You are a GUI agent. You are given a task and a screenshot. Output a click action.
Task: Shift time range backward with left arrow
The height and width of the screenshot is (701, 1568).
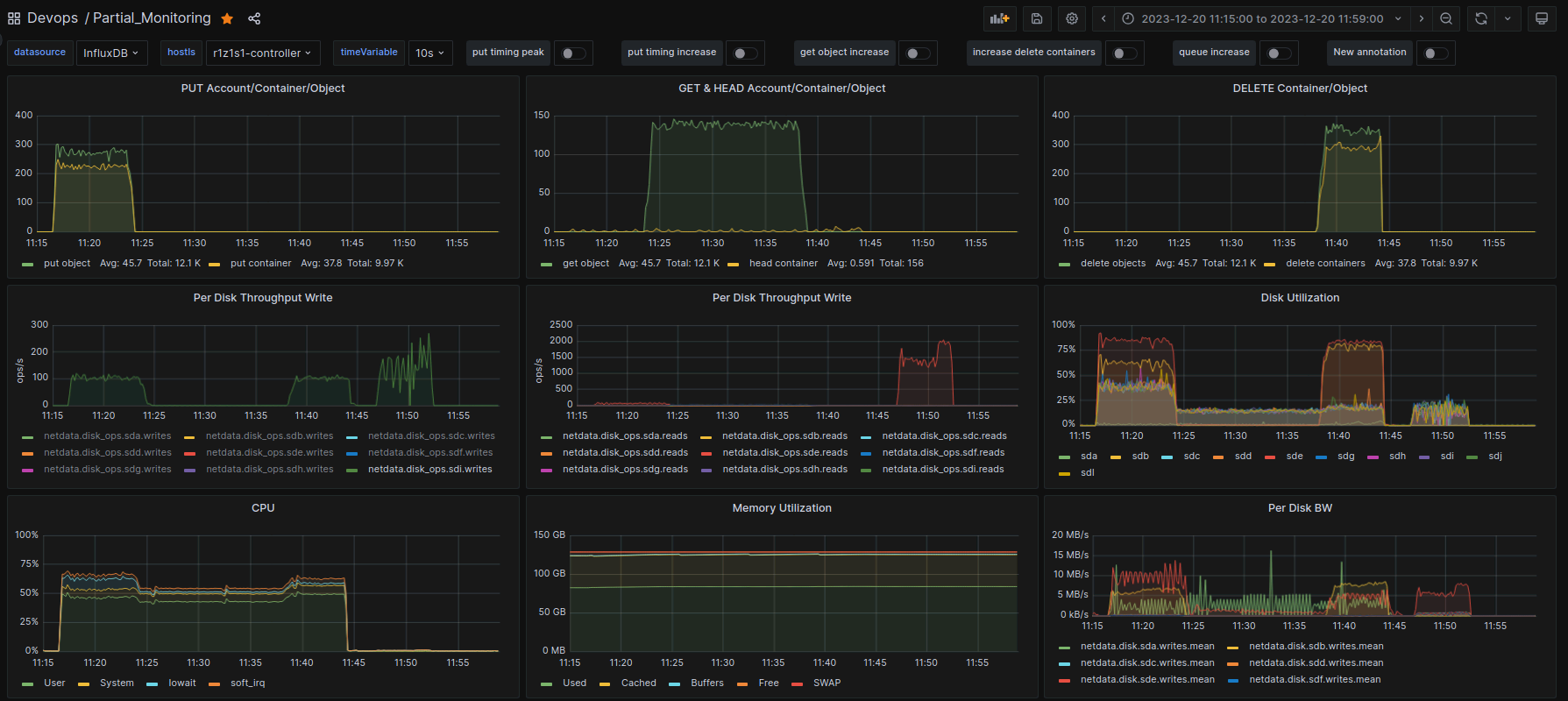1103,18
